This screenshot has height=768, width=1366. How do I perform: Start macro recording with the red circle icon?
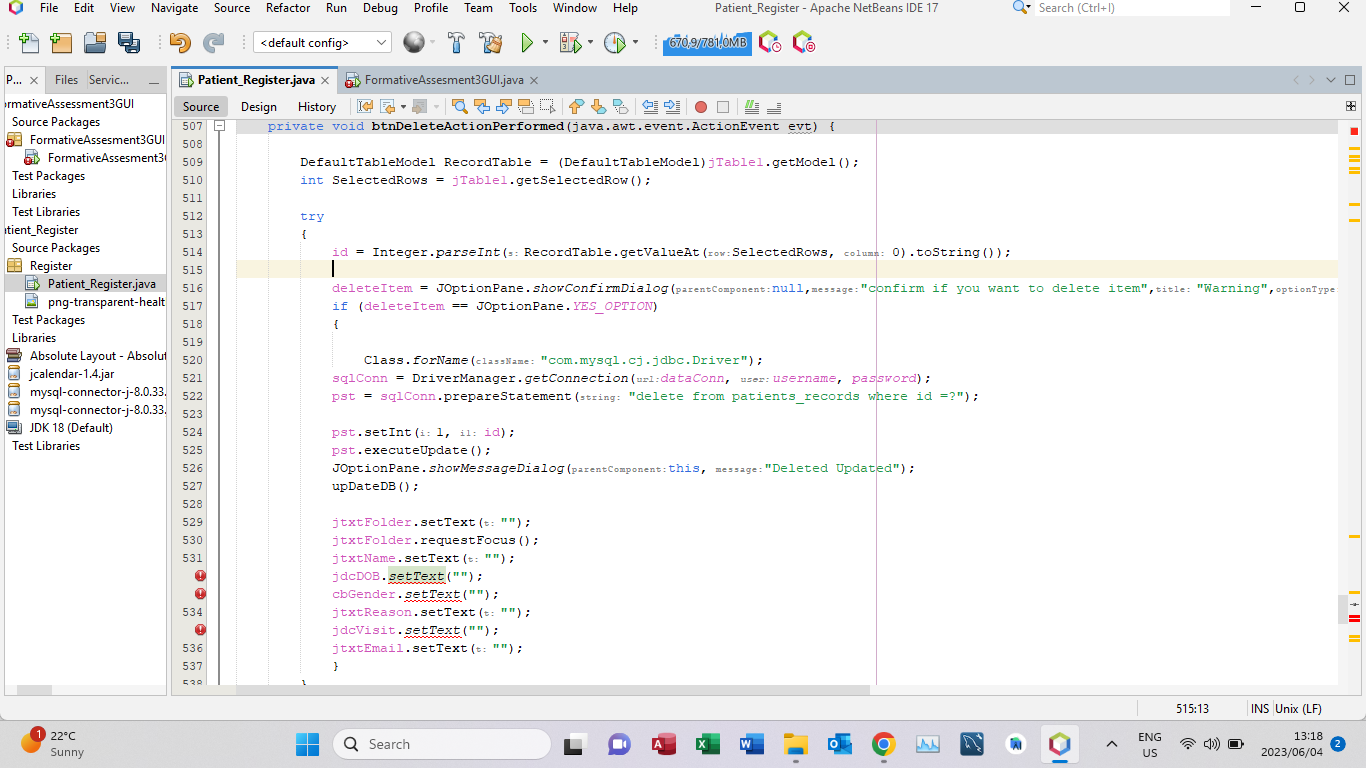(701, 107)
